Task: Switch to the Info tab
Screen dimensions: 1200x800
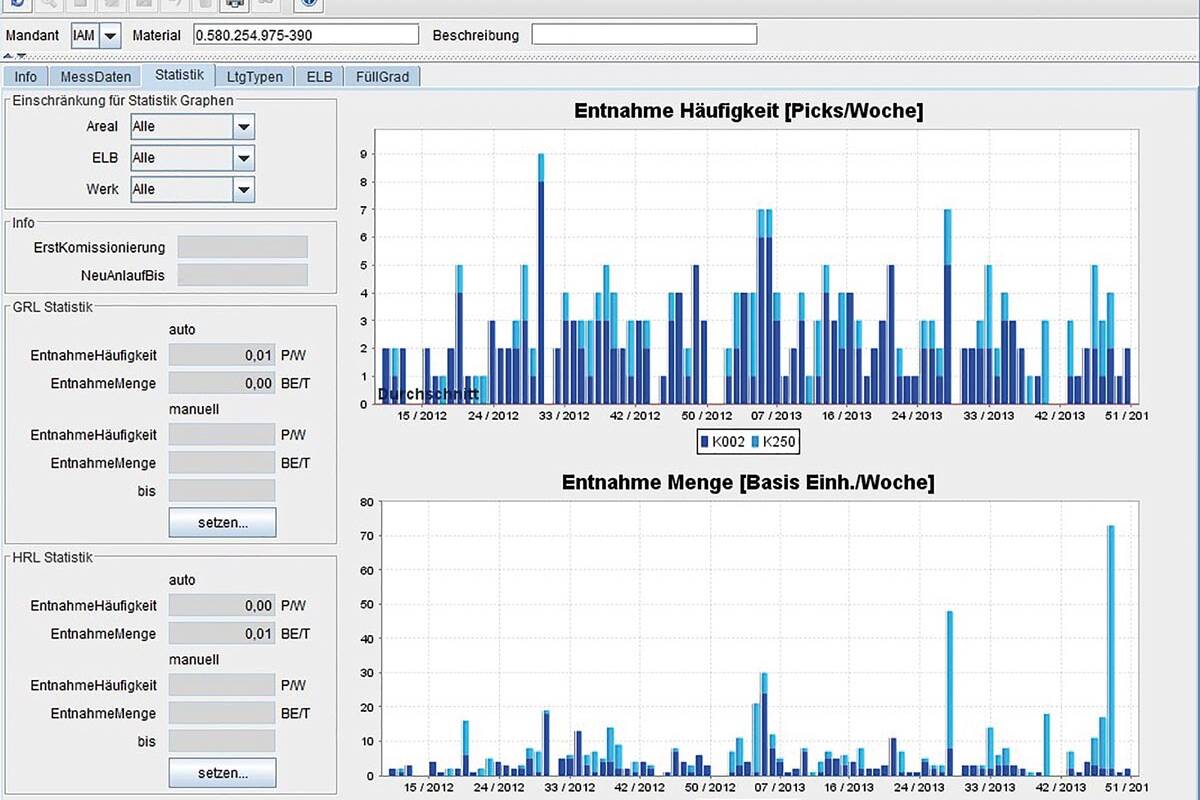Action: click(x=26, y=77)
